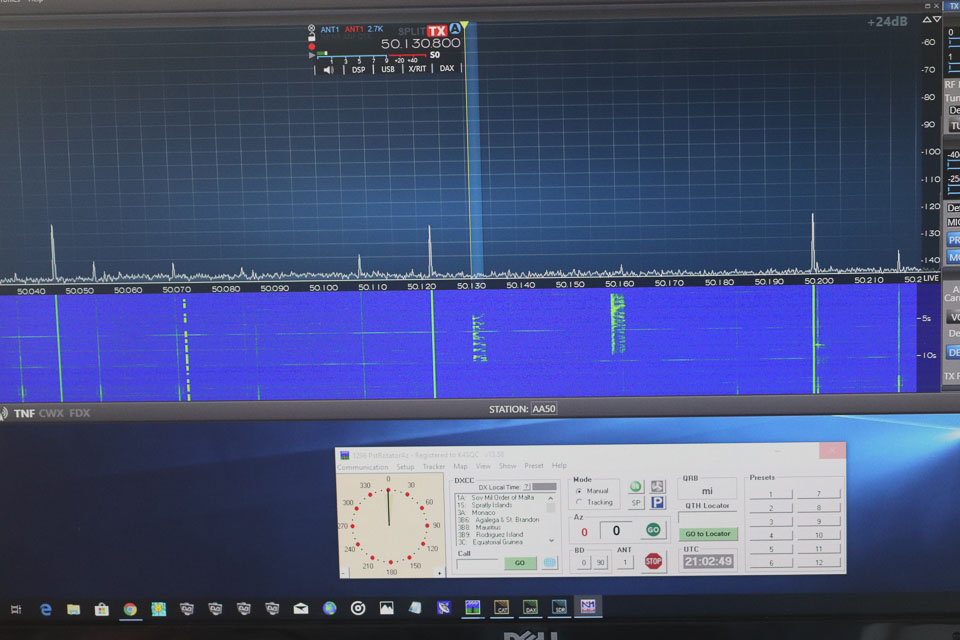Click the GO to Locator button

click(708, 534)
